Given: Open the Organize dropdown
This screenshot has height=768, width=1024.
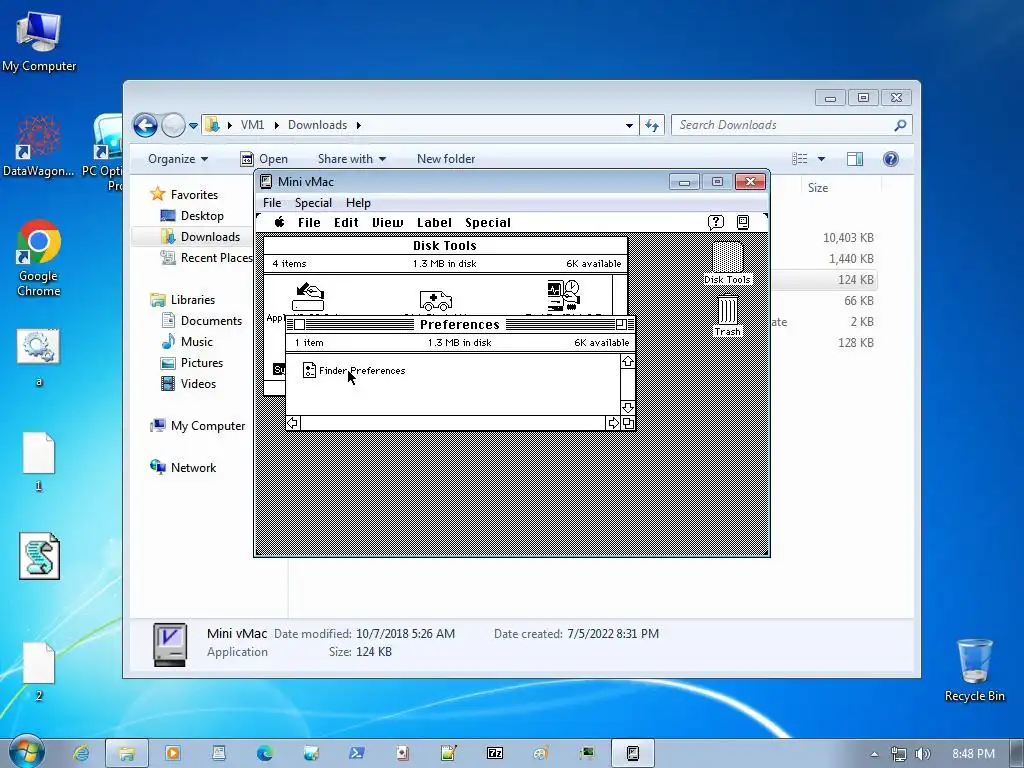Looking at the screenshot, I should coord(178,159).
